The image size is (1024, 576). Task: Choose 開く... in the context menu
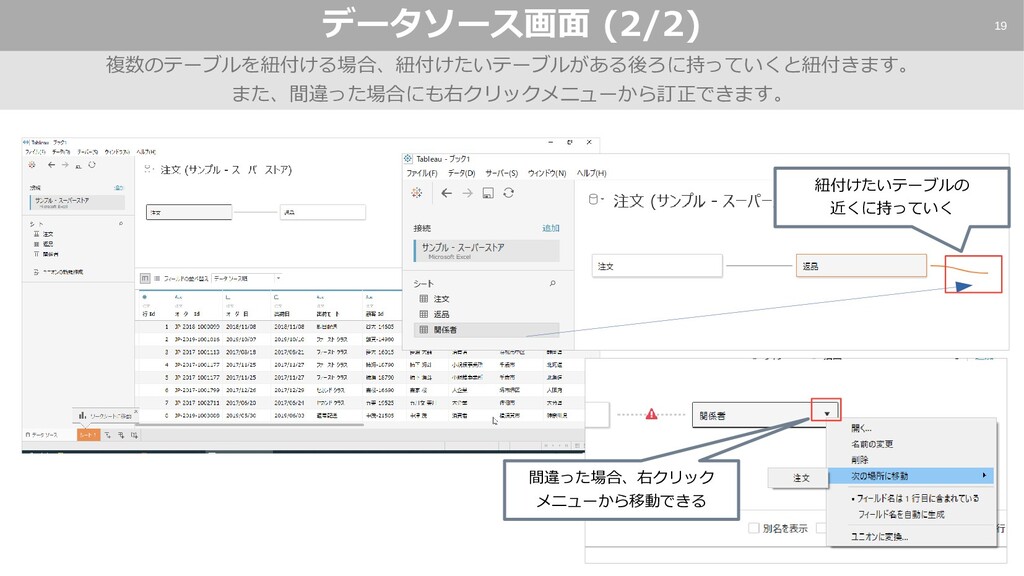pos(861,428)
